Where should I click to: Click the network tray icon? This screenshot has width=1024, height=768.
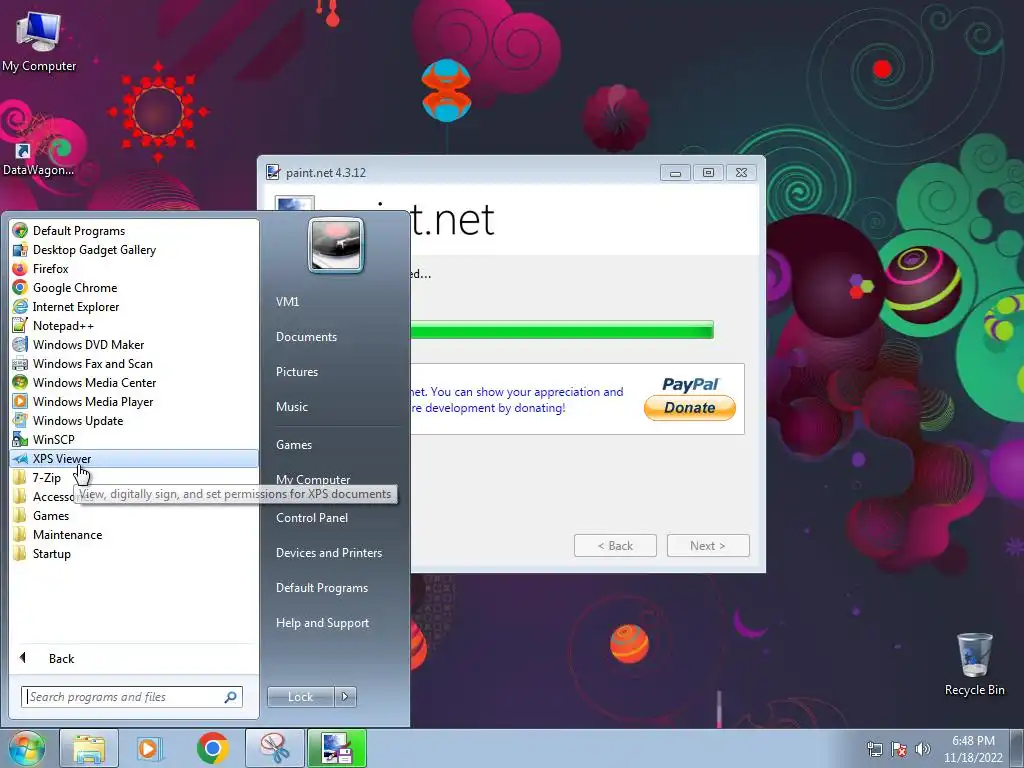coord(874,750)
